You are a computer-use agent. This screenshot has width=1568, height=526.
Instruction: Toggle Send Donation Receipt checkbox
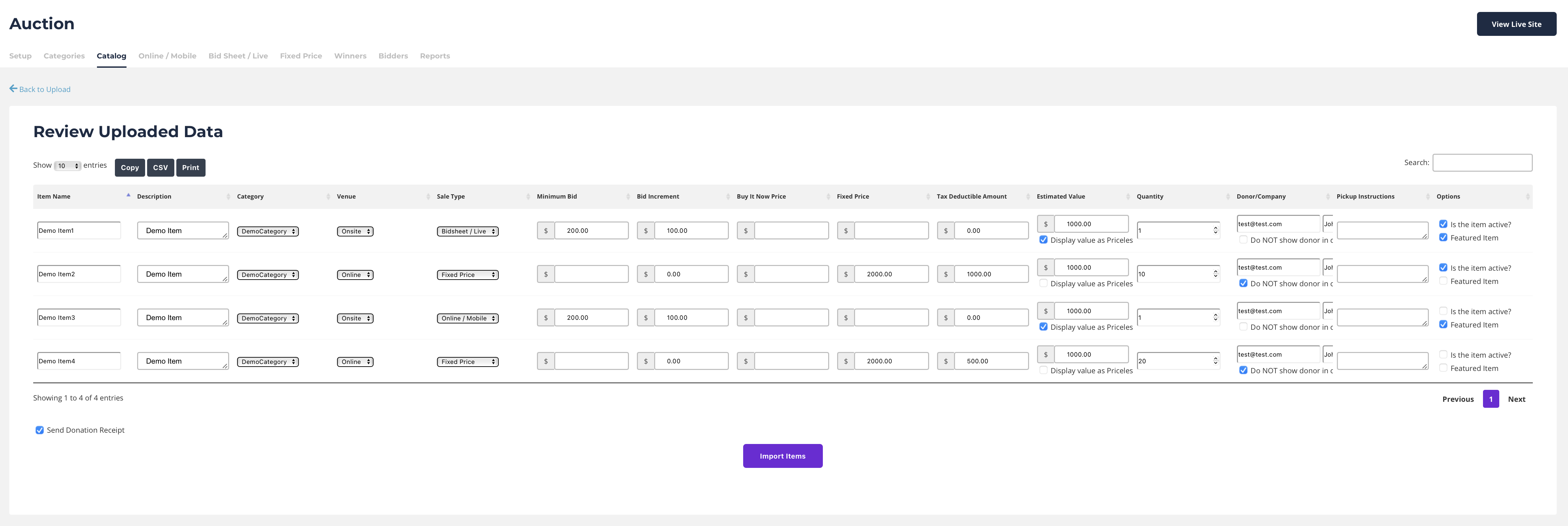pos(40,430)
